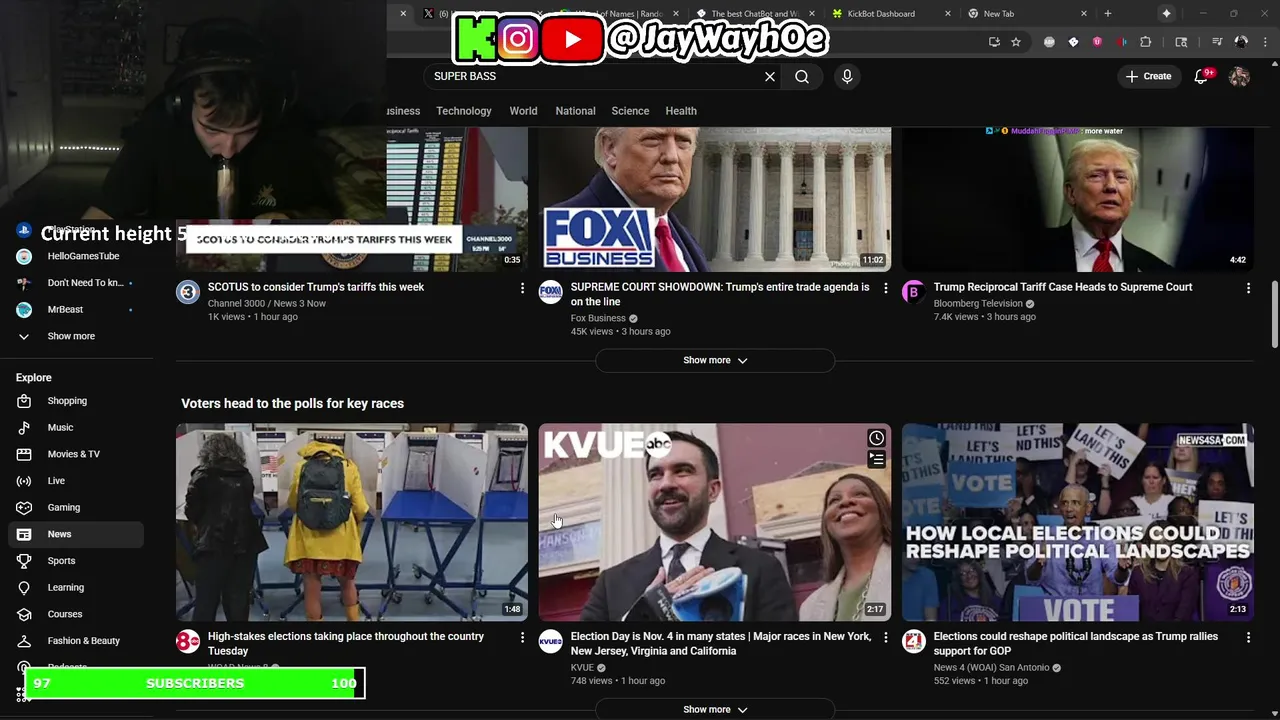Image resolution: width=1280 pixels, height=720 pixels.
Task: Open Learning in the Explore sidebar
Action: pos(76,587)
